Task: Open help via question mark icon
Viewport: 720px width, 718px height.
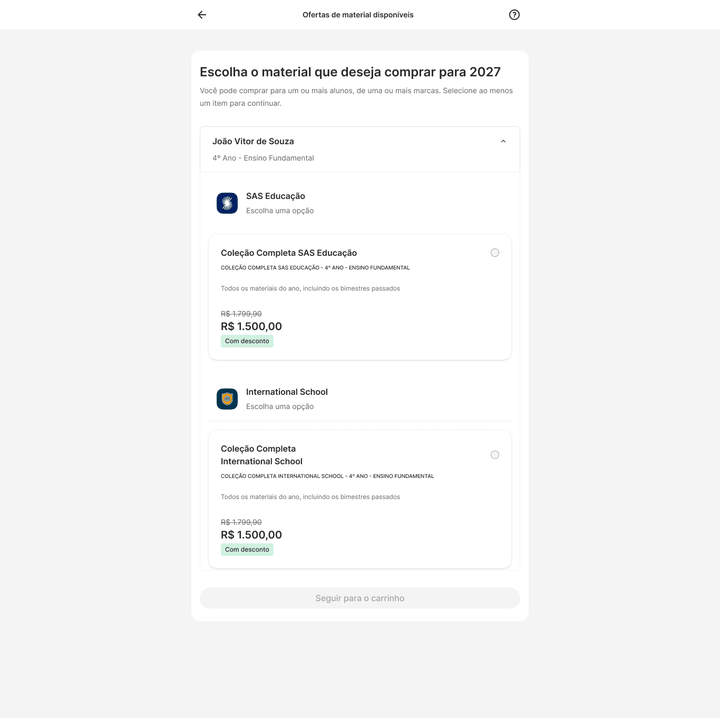Action: pyautogui.click(x=514, y=15)
